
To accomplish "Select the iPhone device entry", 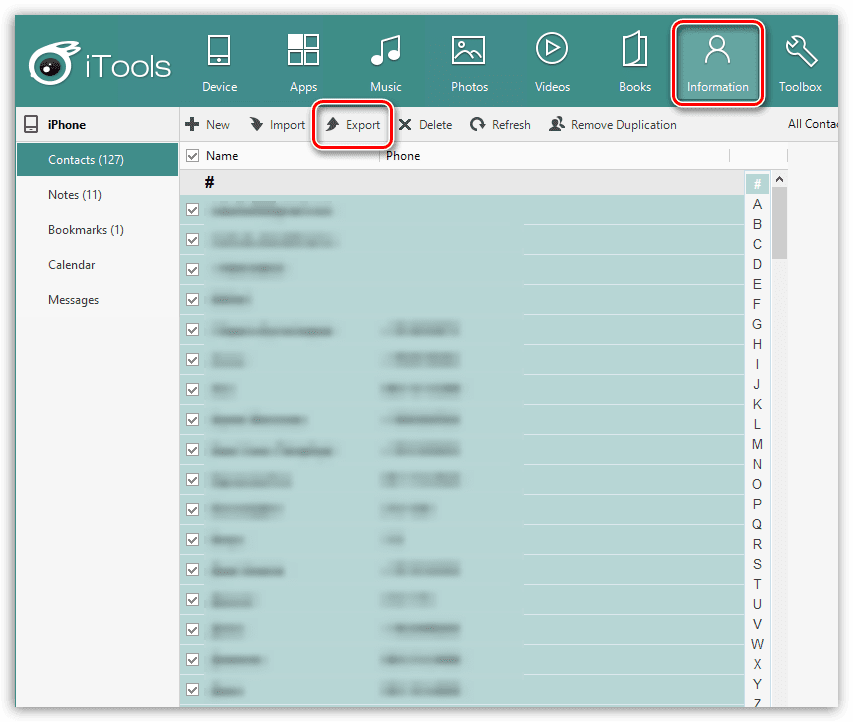I will 55,125.
